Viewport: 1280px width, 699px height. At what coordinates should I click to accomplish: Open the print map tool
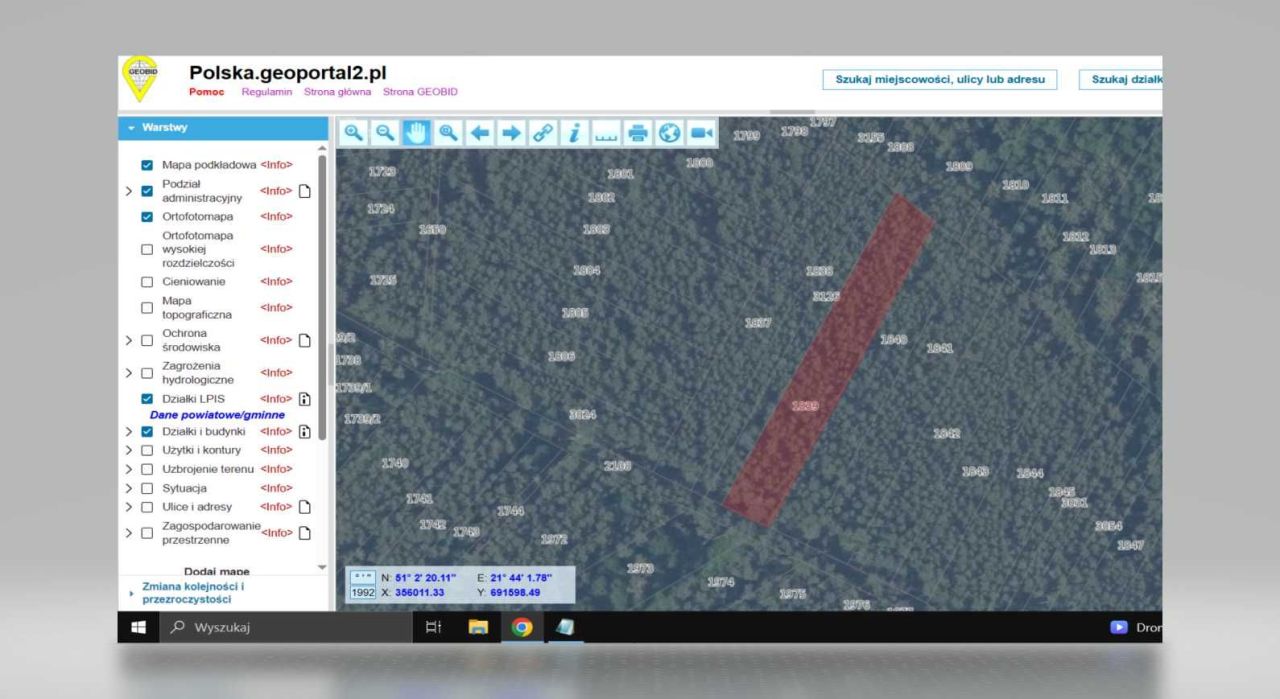[x=638, y=132]
